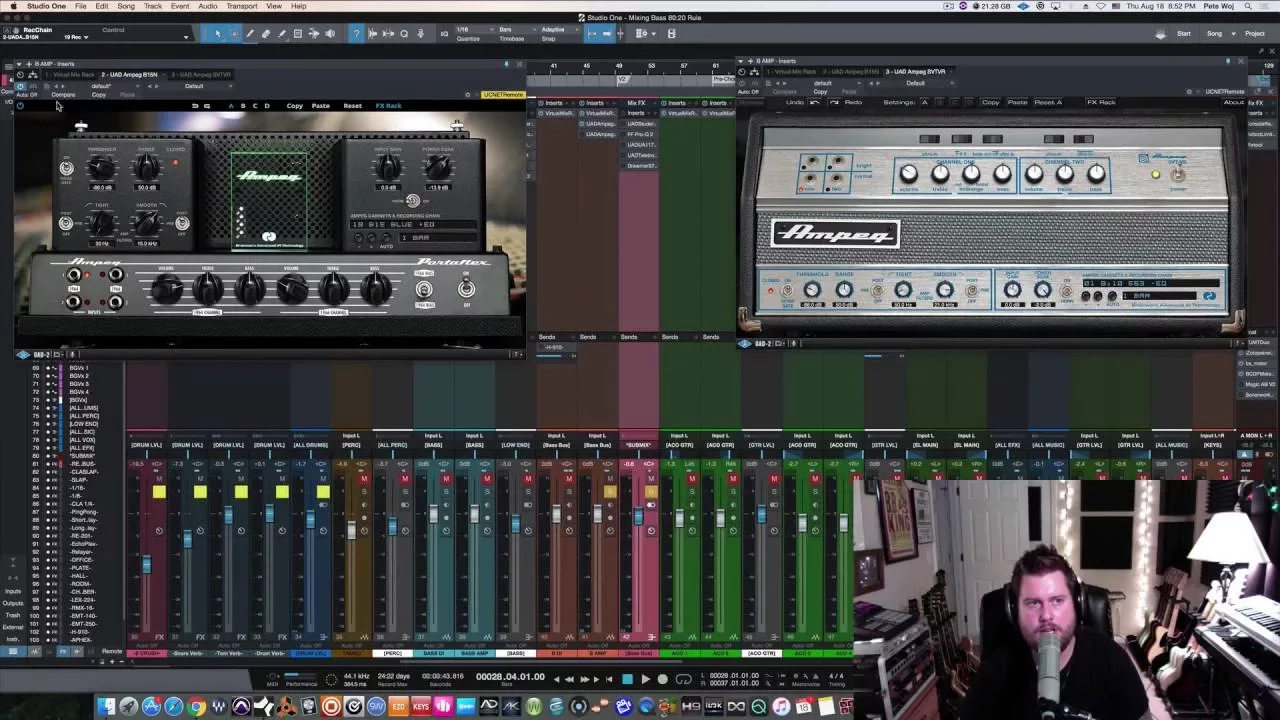1280x720 pixels.
Task: Switch to '2 - UAD Ampeg B15N' tab
Action: 129,74
